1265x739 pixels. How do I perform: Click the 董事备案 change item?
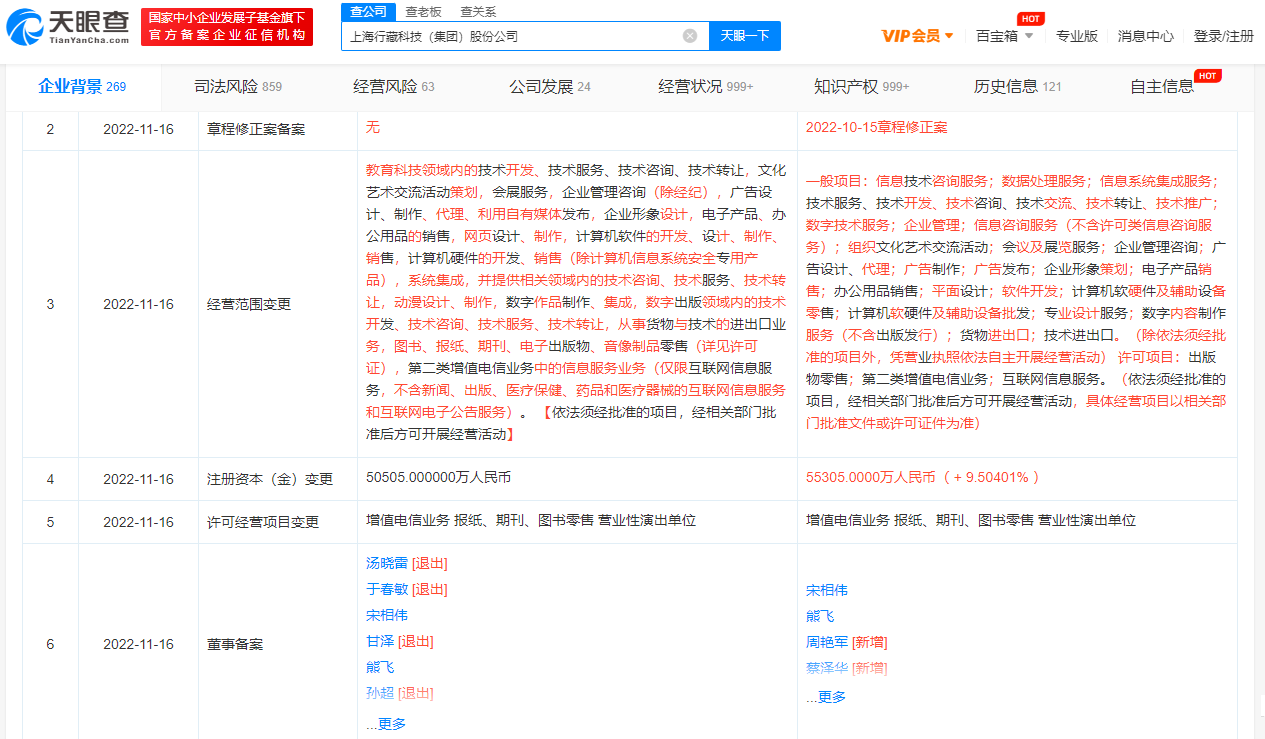click(x=235, y=644)
